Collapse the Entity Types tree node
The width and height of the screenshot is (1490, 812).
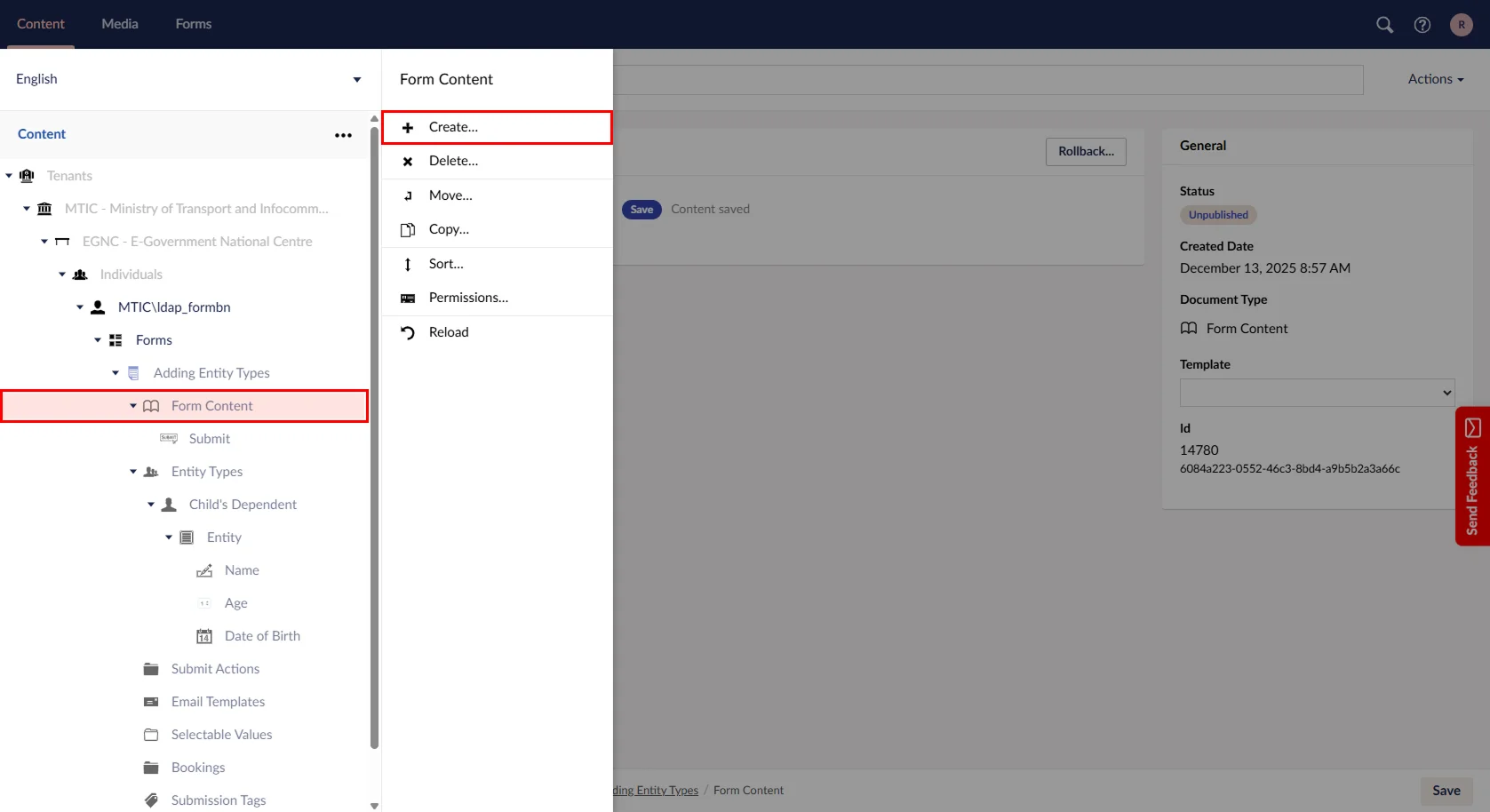133,472
